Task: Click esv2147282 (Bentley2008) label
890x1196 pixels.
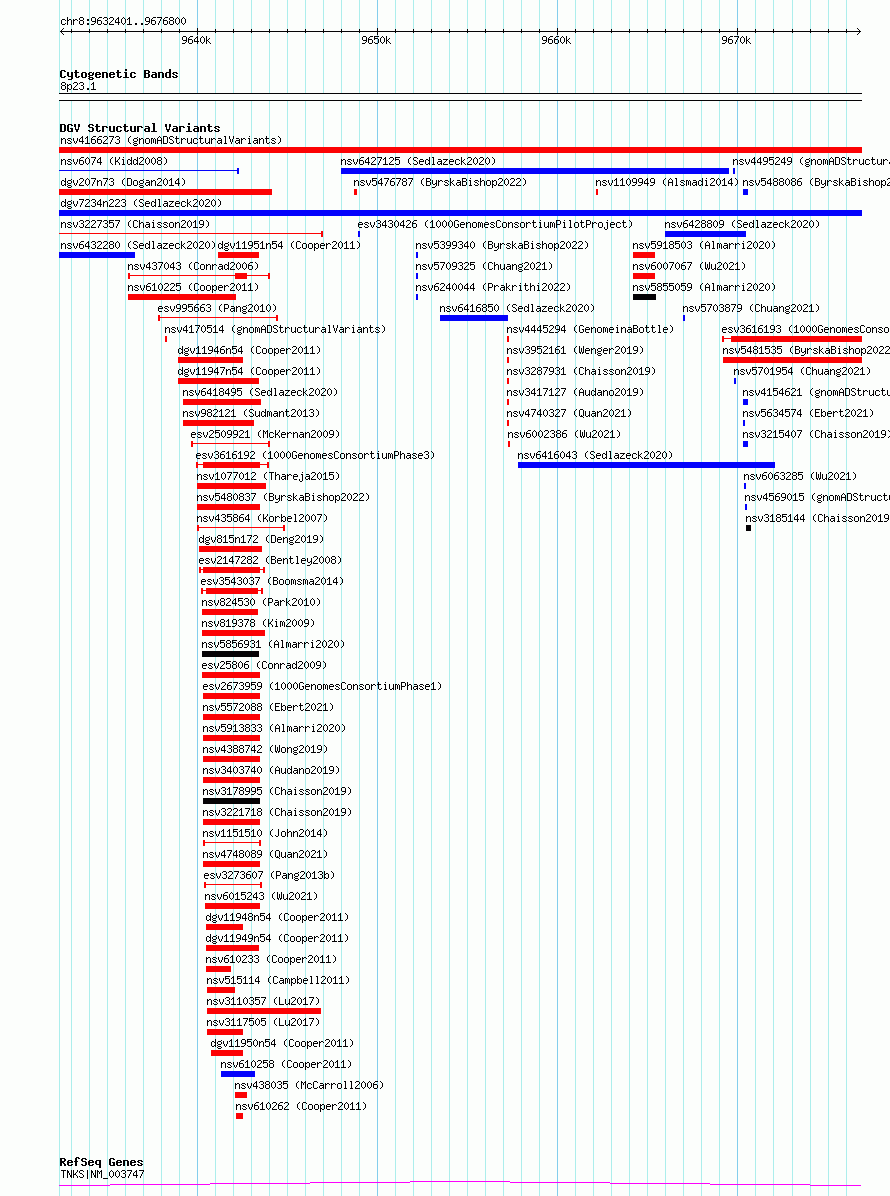Action: pos(270,561)
